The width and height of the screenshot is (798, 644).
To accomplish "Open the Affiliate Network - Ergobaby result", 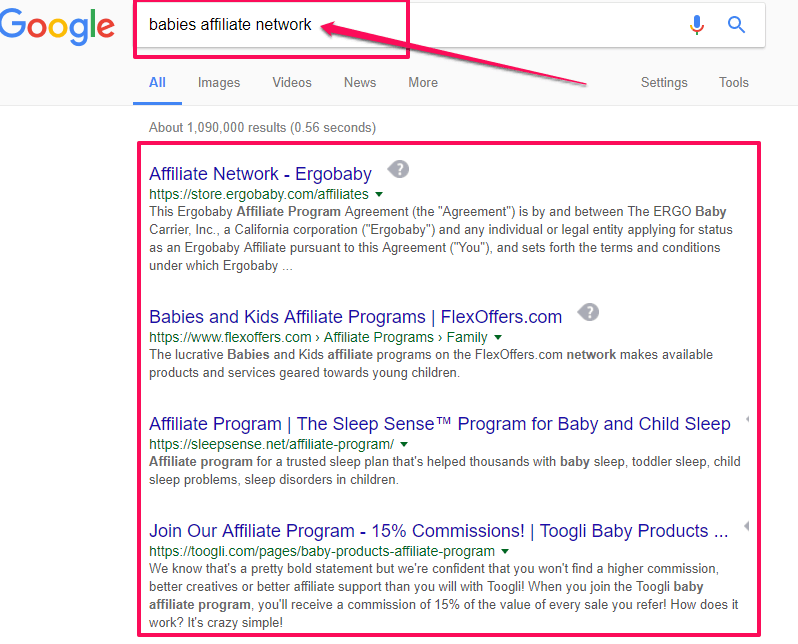I will (x=260, y=174).
